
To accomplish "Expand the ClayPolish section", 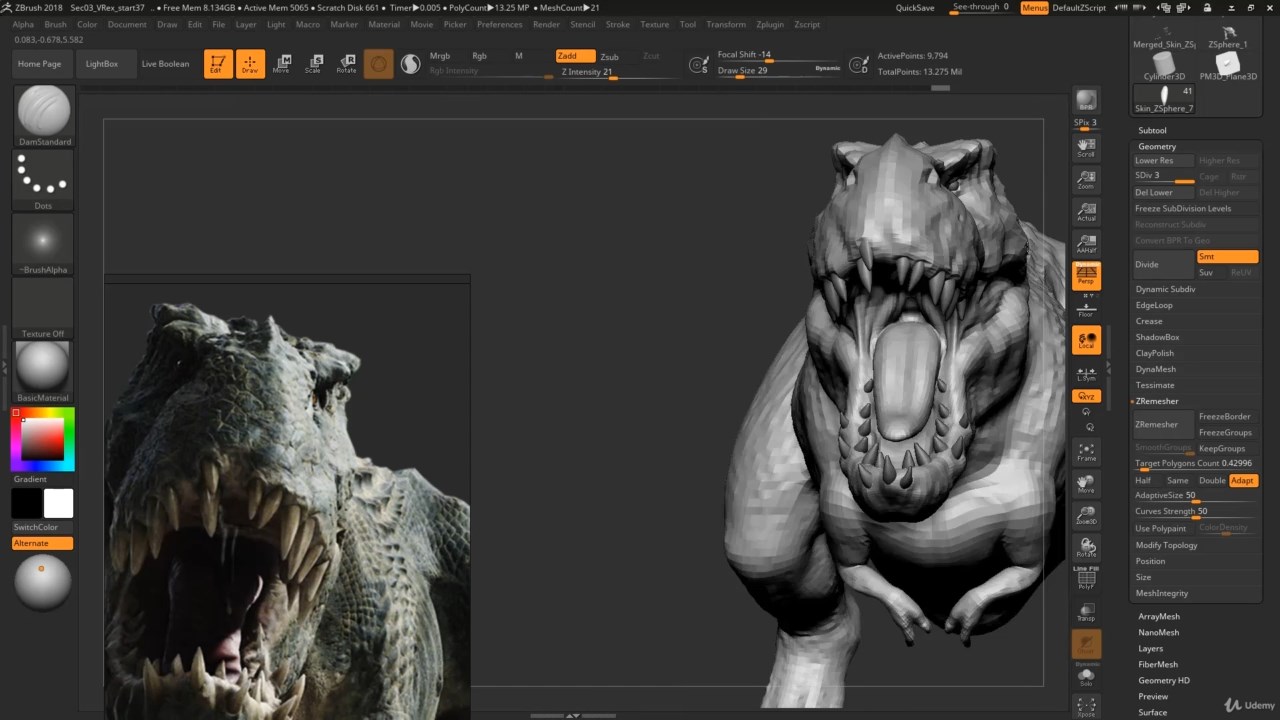I will click(x=1155, y=353).
